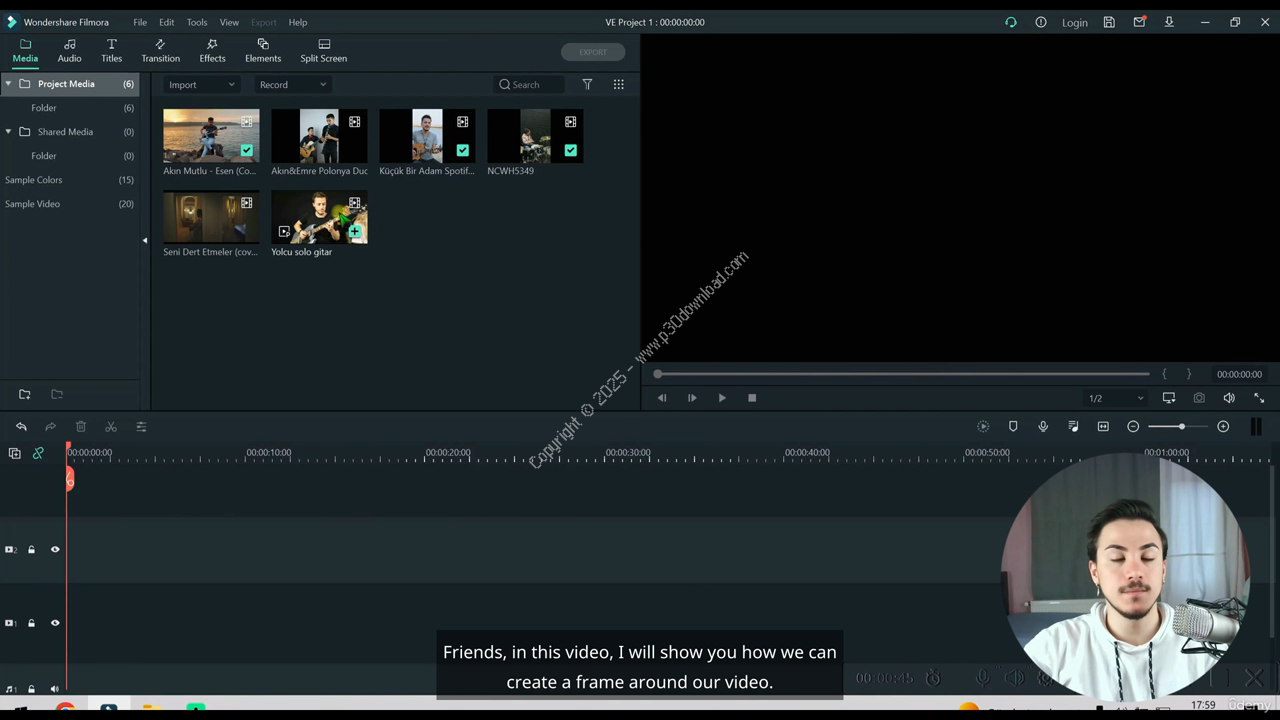Click the timeline zoom in plus
1280x720 pixels.
[1223, 427]
